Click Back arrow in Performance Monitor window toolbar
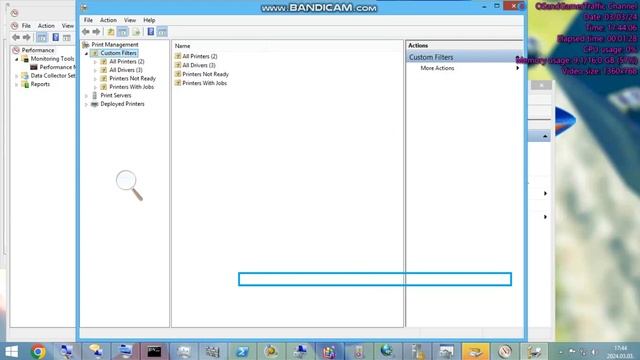640x360 pixels. 16,38
